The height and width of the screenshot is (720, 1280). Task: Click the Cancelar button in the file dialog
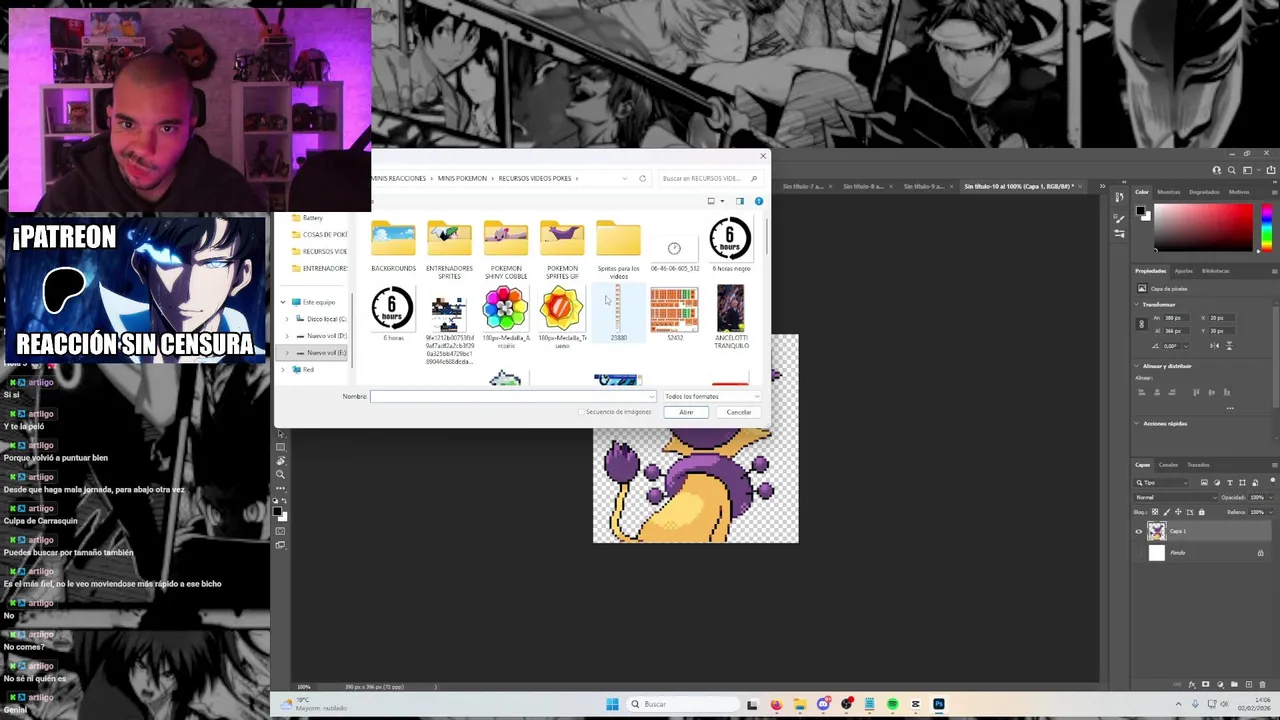739,412
